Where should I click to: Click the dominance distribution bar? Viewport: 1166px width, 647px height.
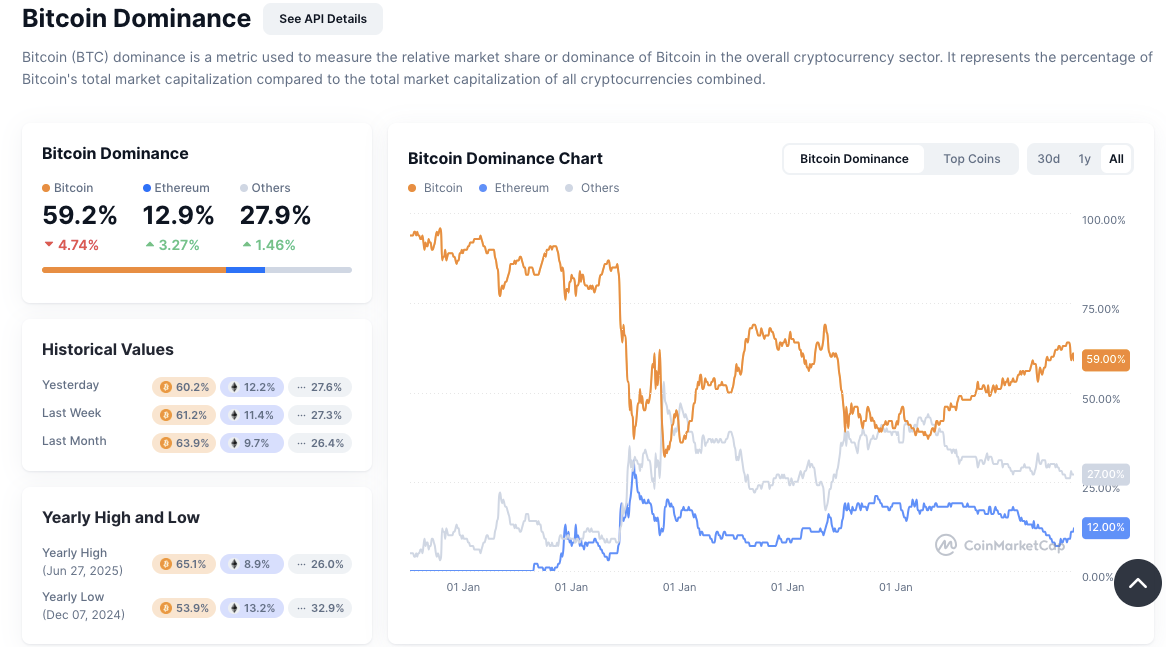(x=196, y=269)
